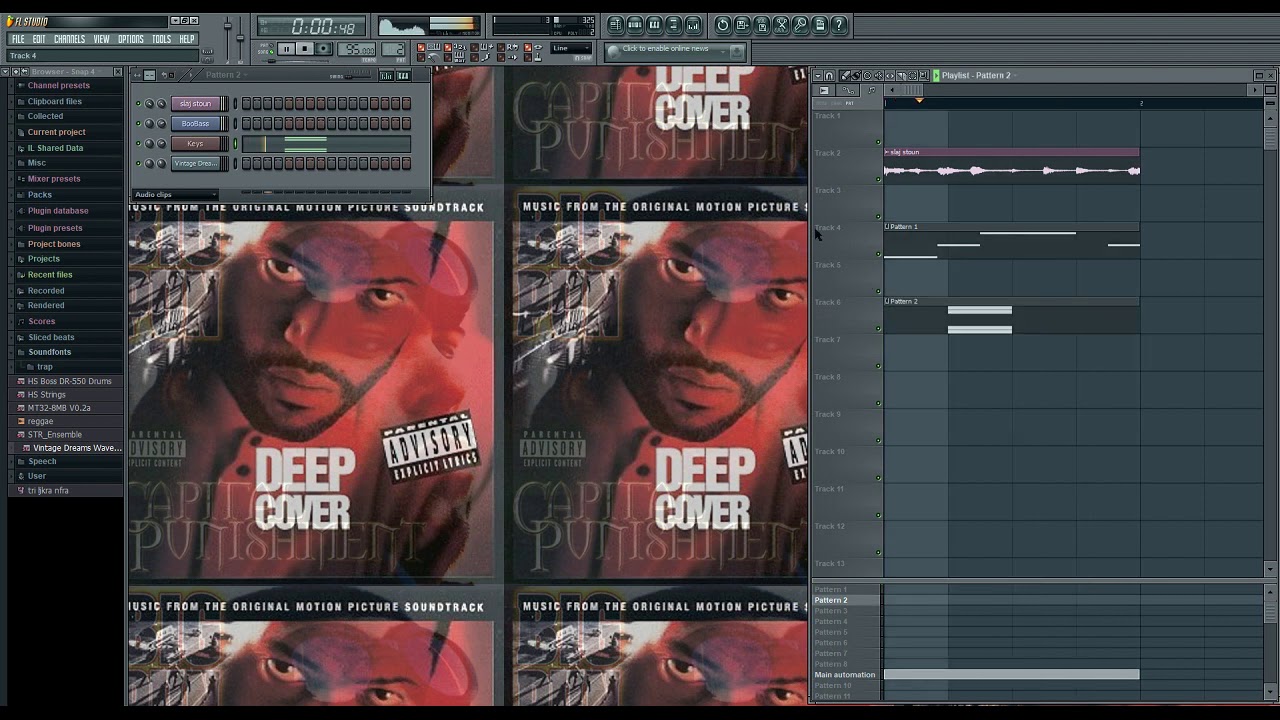Viewport: 1280px width, 720px height.
Task: Click the Keys channel button
Action: point(195,143)
